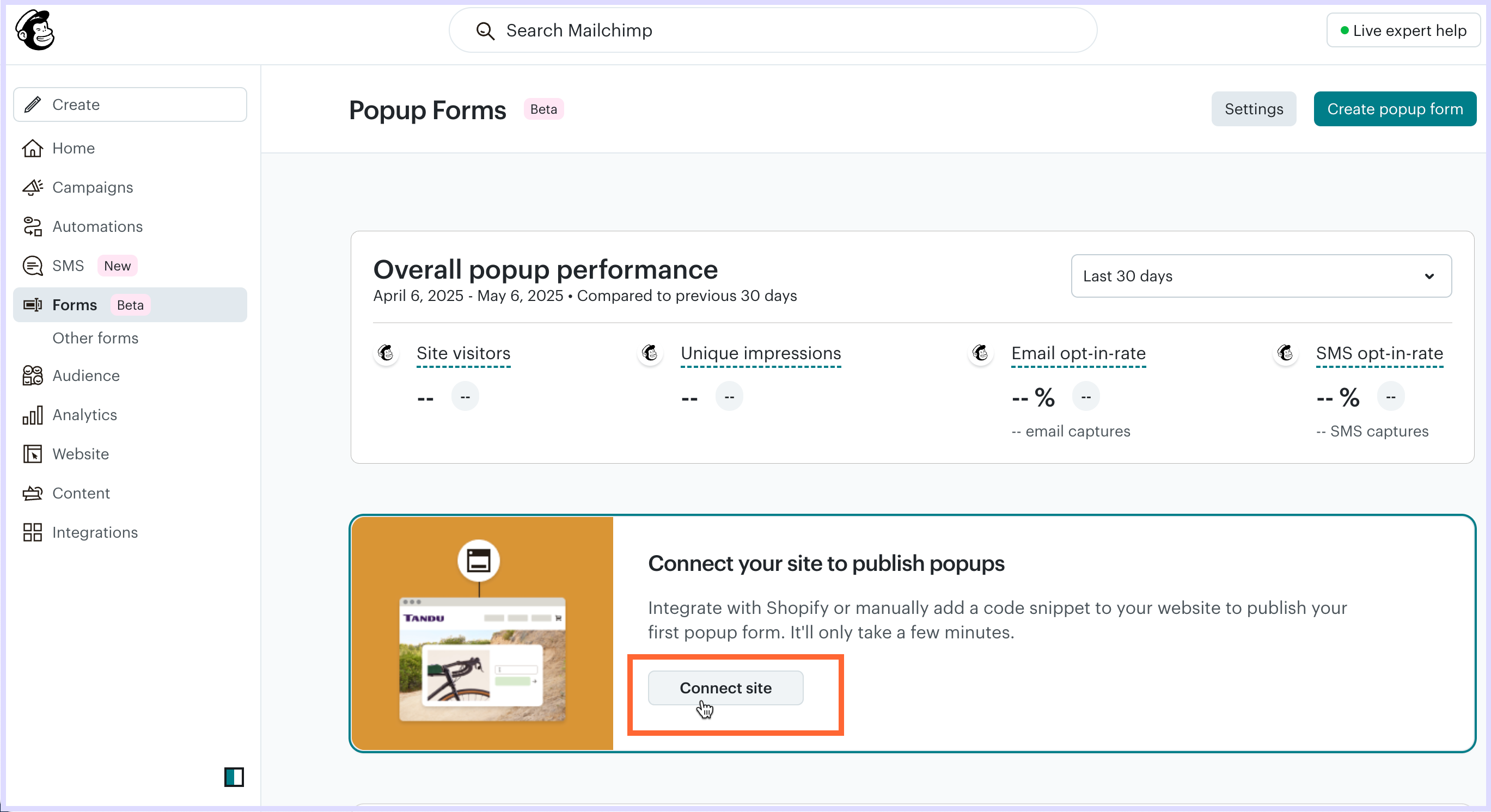Viewport: 1491px width, 812px height.
Task: Click the '-- SMS captures' text
Action: [1372, 432]
